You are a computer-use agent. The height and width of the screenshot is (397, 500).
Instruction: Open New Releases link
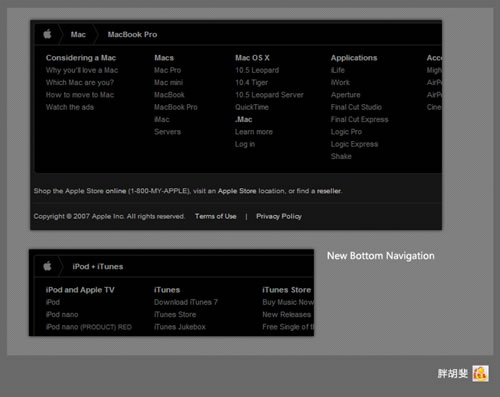coord(287,315)
